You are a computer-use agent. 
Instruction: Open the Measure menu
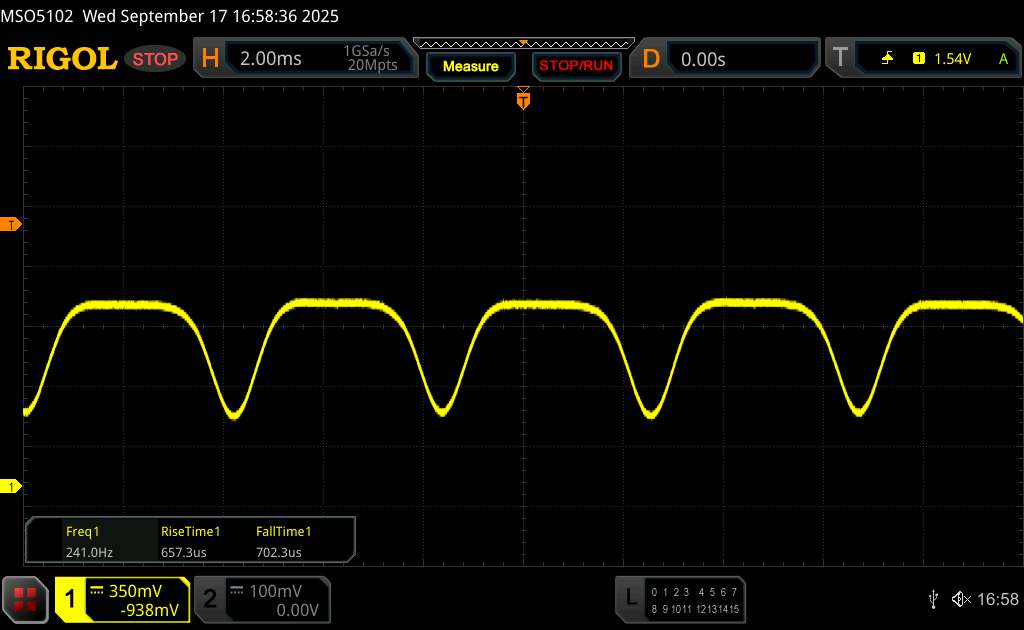coord(470,66)
